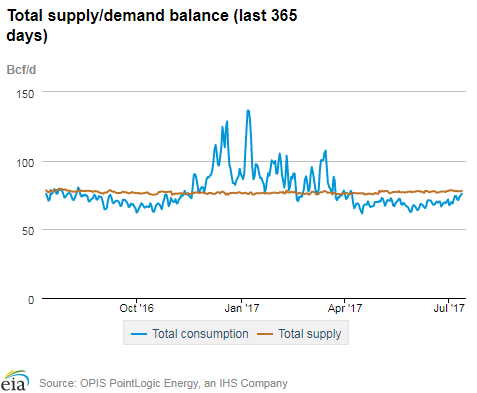Click the 50 y-axis label

tap(28, 231)
